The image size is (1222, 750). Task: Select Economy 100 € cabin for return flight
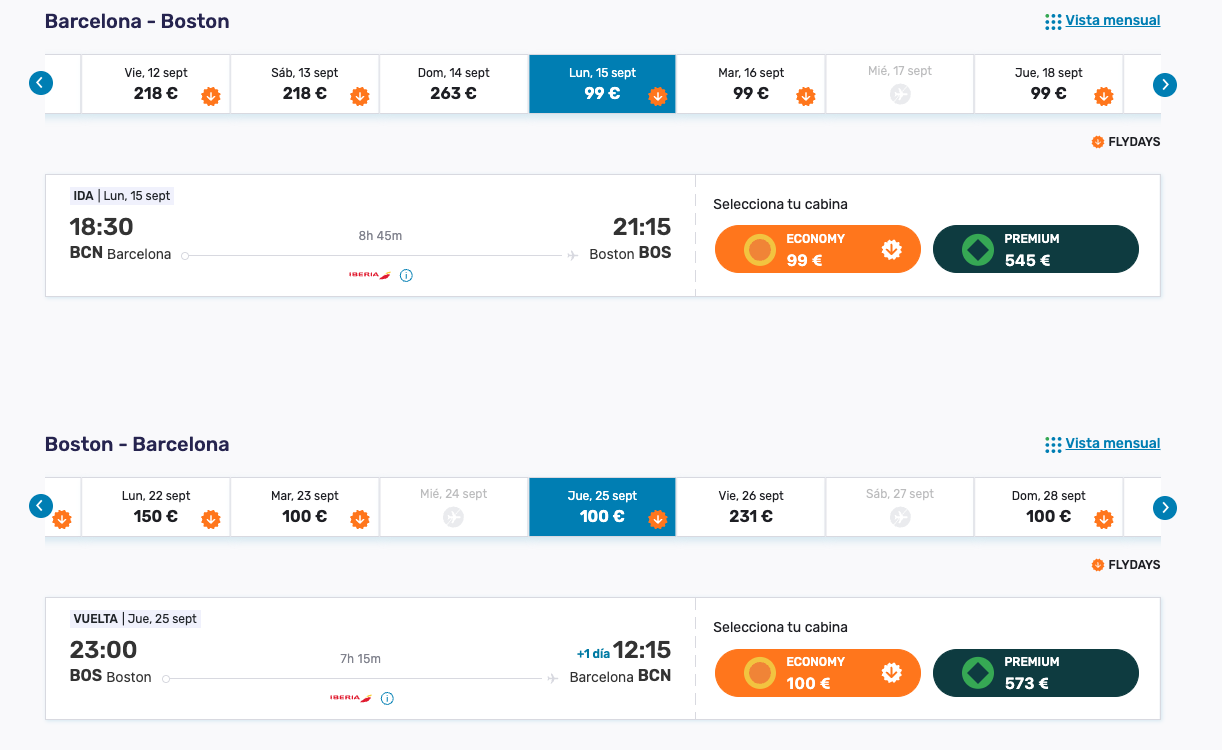click(x=818, y=672)
